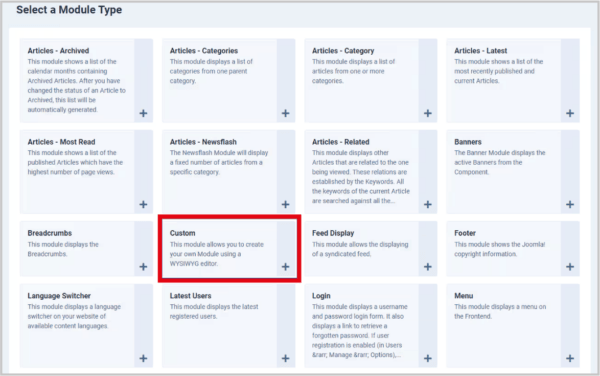Click plus icon on Articles - Related card

pos(428,204)
